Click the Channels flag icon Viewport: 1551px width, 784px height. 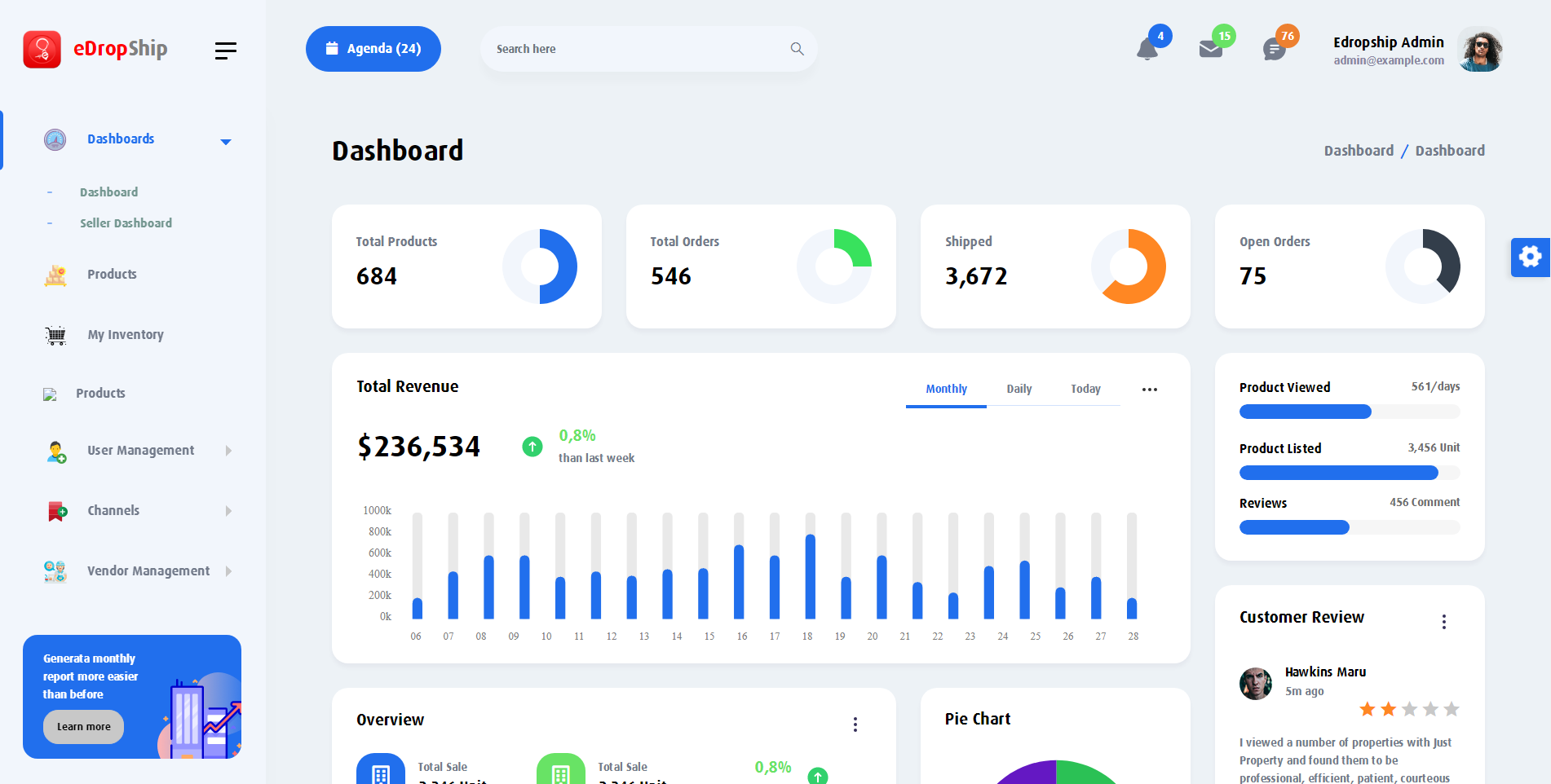56,511
